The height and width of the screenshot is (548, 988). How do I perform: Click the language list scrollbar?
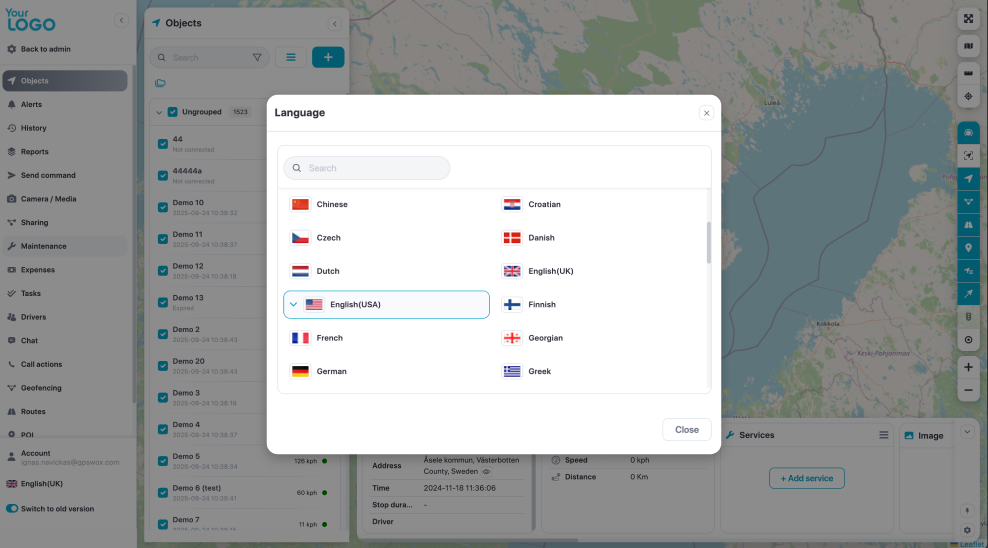[709, 243]
